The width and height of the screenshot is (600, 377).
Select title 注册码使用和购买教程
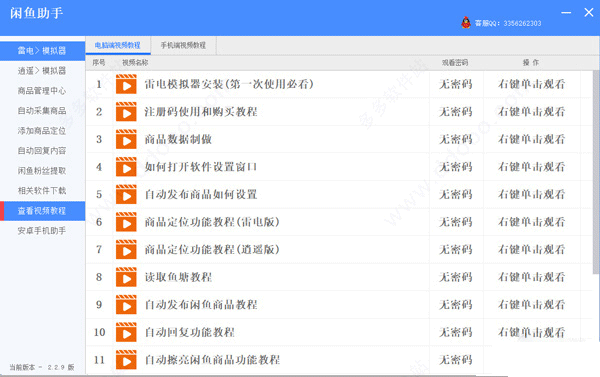201,112
